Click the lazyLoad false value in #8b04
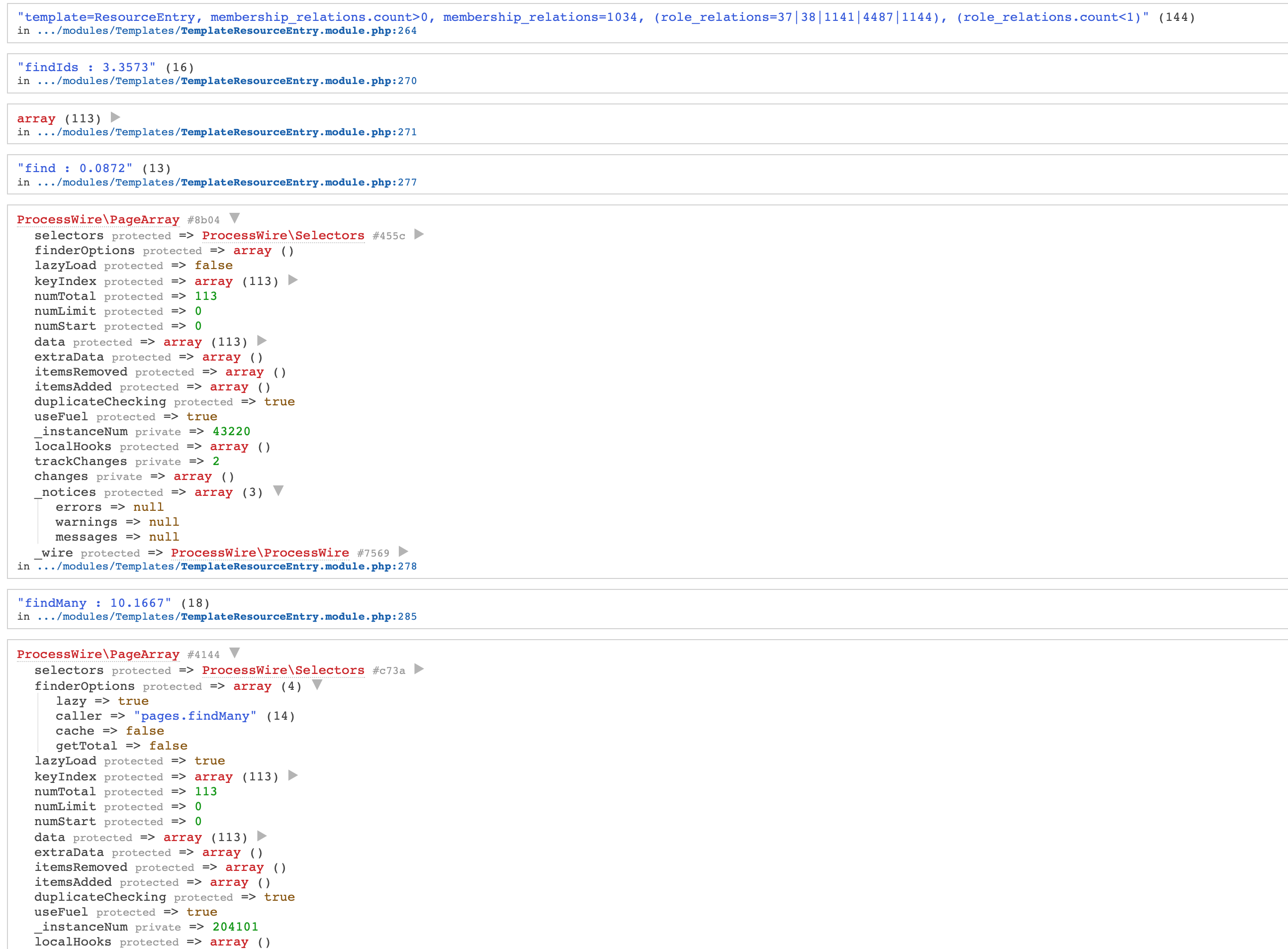 214,266
